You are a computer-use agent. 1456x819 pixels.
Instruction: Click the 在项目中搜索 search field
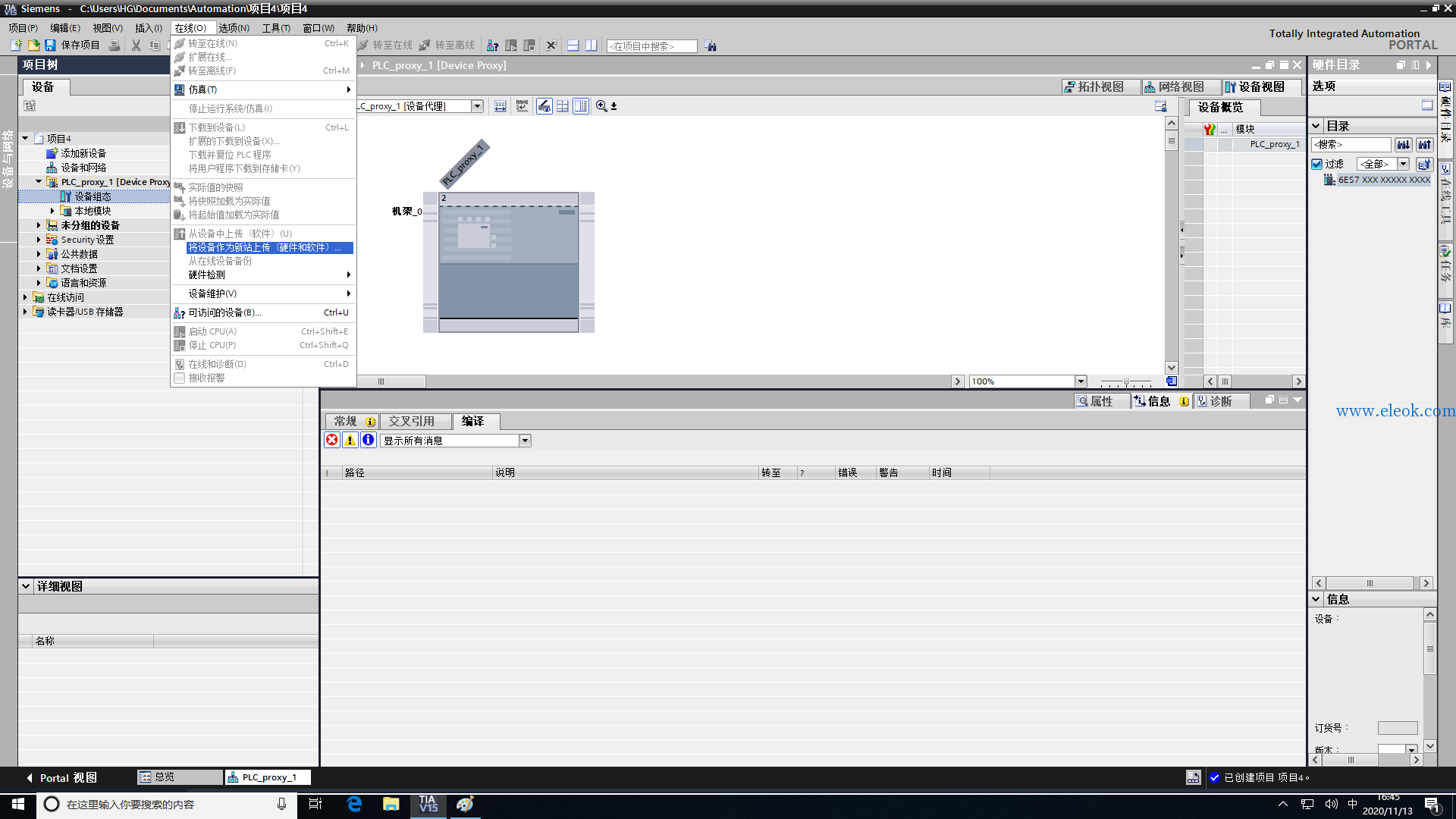652,46
